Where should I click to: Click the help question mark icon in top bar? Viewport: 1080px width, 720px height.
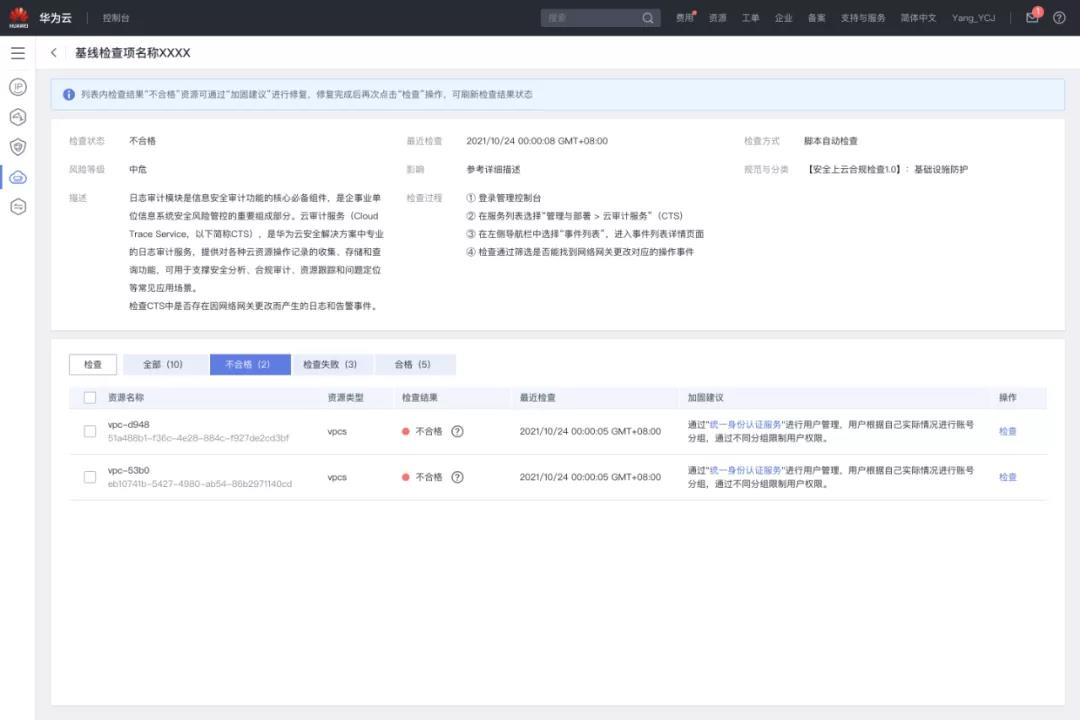(1062, 17)
